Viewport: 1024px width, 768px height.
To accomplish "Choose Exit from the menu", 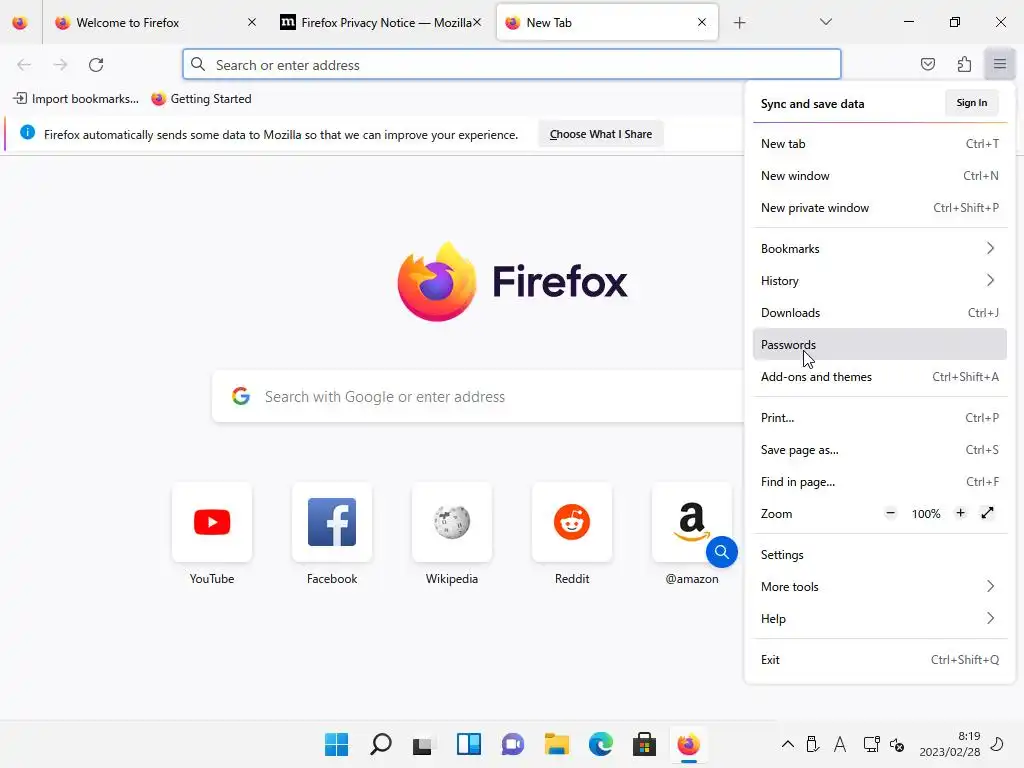I will click(880, 660).
